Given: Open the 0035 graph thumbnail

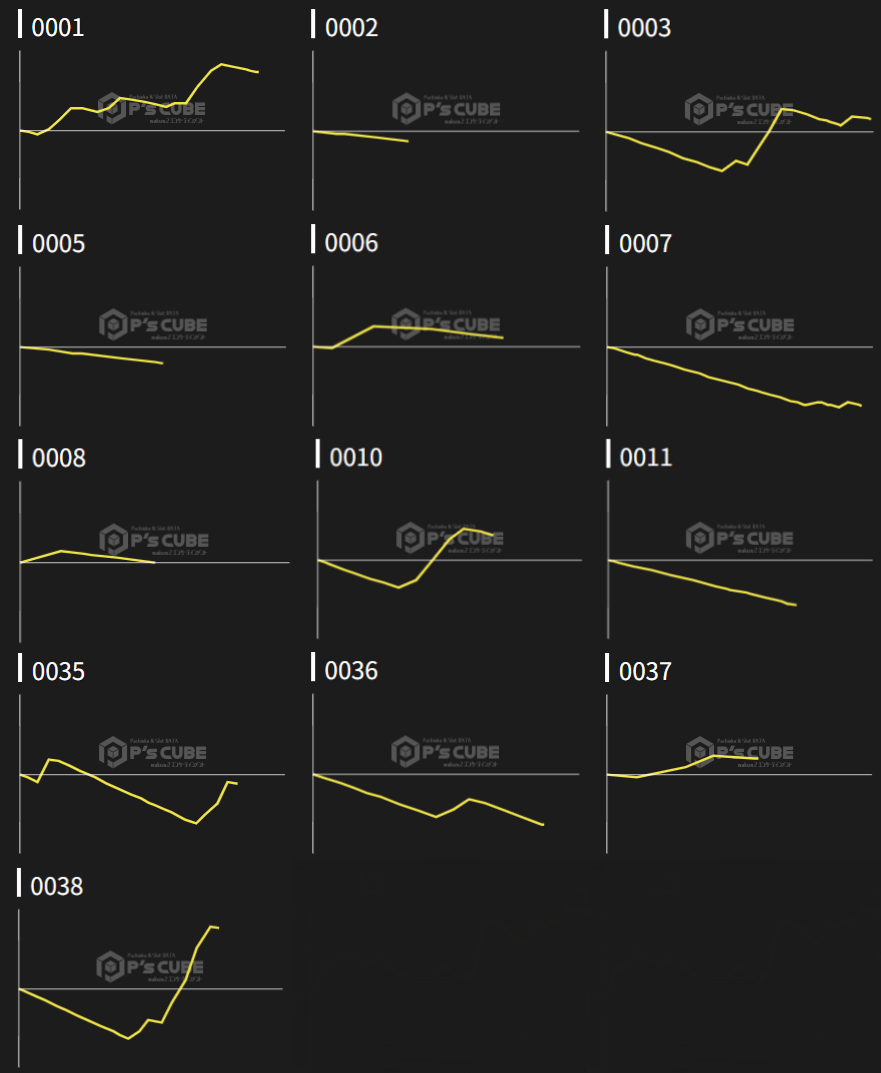Looking at the screenshot, I should coord(152,774).
